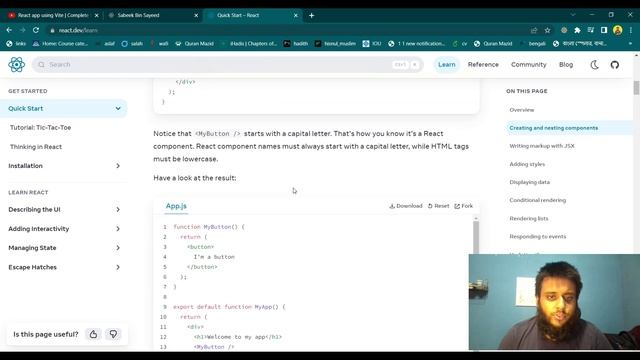
Task: Click the page vertical scrollbar thumb
Action: coord(636,87)
